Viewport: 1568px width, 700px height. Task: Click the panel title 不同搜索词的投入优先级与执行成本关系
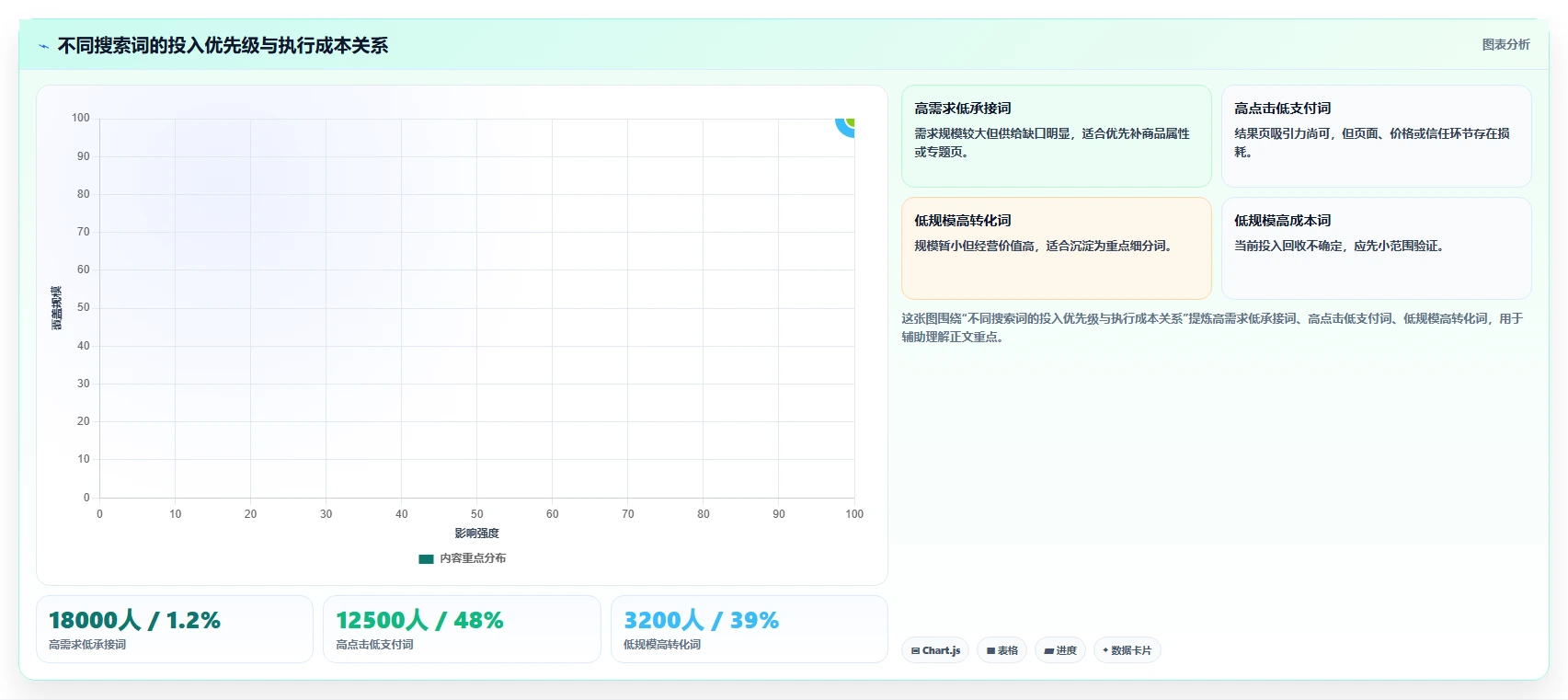point(223,45)
